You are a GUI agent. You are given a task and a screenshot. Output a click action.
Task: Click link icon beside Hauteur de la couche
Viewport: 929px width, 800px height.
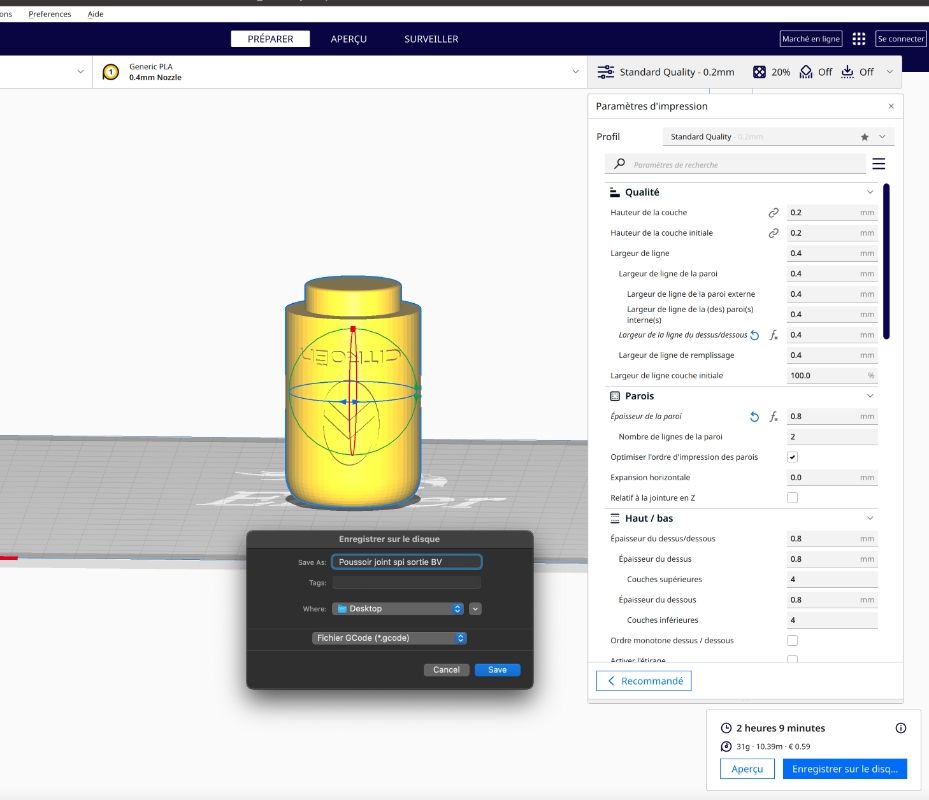(773, 213)
